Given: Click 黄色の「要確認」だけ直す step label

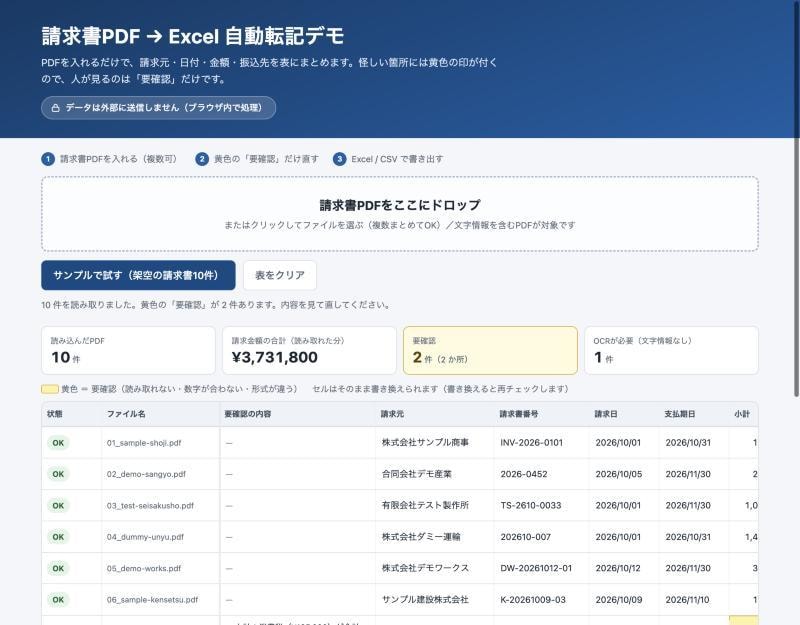Looking at the screenshot, I should 266,159.
